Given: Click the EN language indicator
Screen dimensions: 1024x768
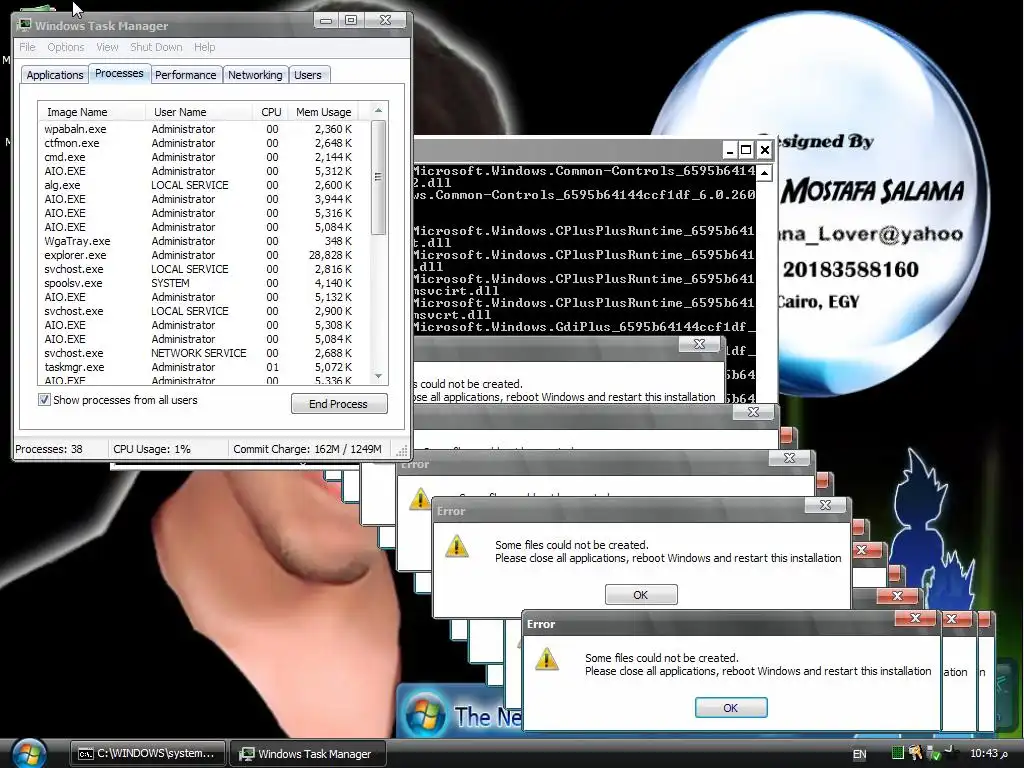Looking at the screenshot, I should pyautogui.click(x=859, y=754).
